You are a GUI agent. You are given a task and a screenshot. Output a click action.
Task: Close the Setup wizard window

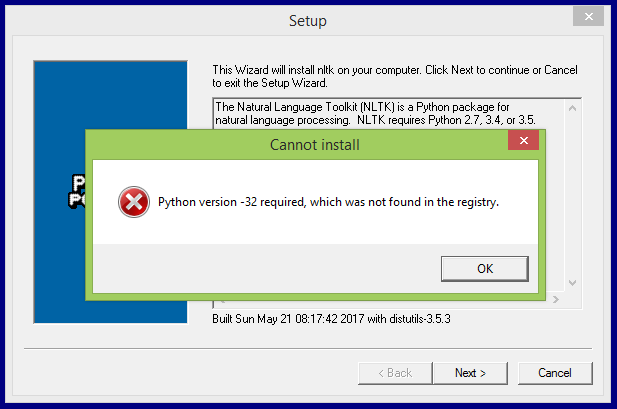588,17
